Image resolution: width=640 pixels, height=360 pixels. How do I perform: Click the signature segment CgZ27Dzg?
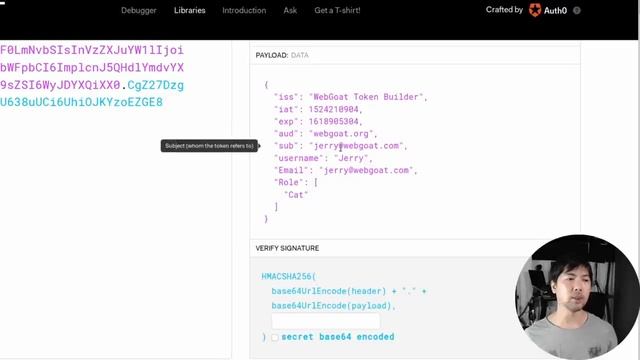(156, 85)
